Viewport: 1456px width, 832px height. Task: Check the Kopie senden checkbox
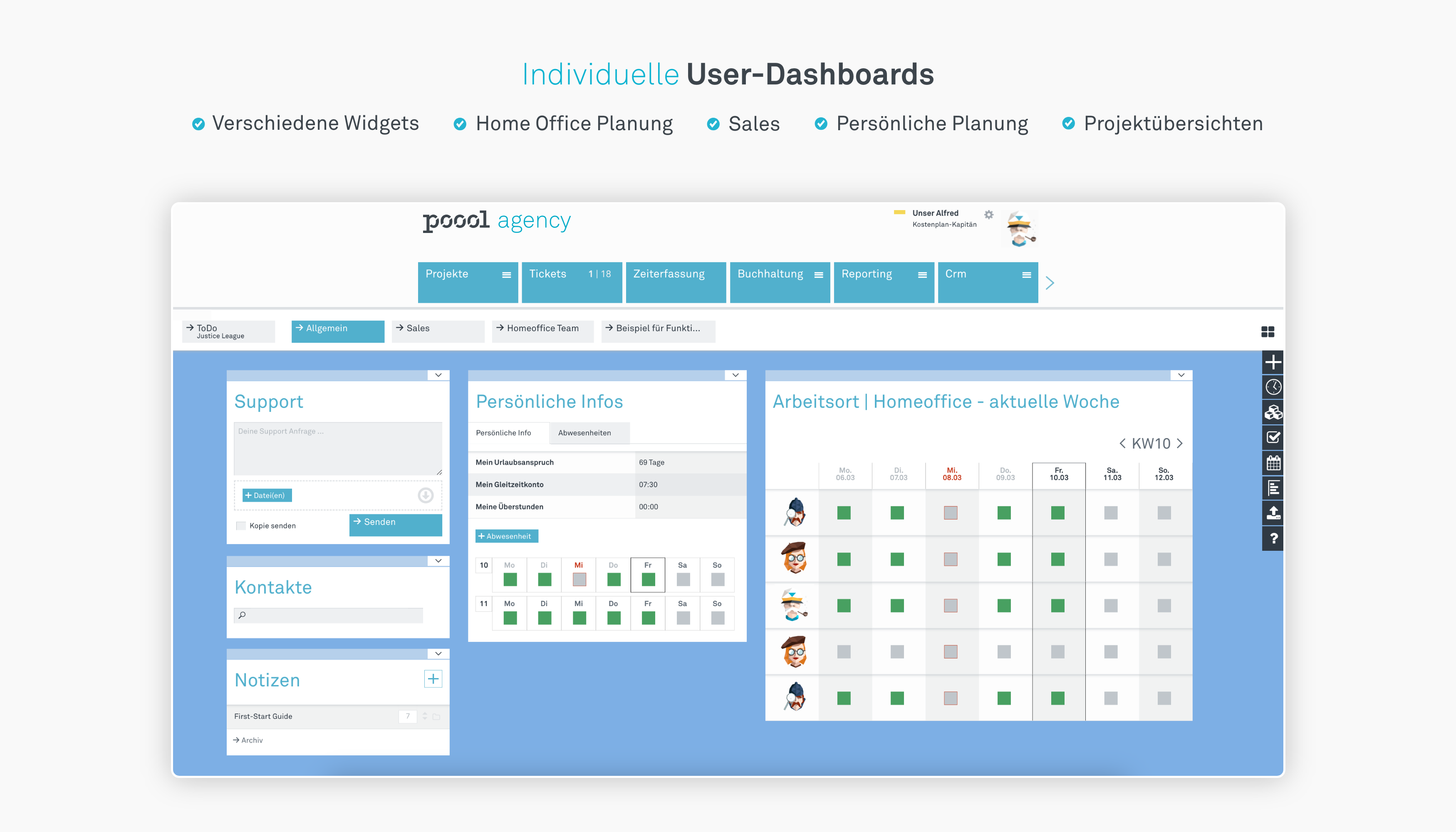241,526
